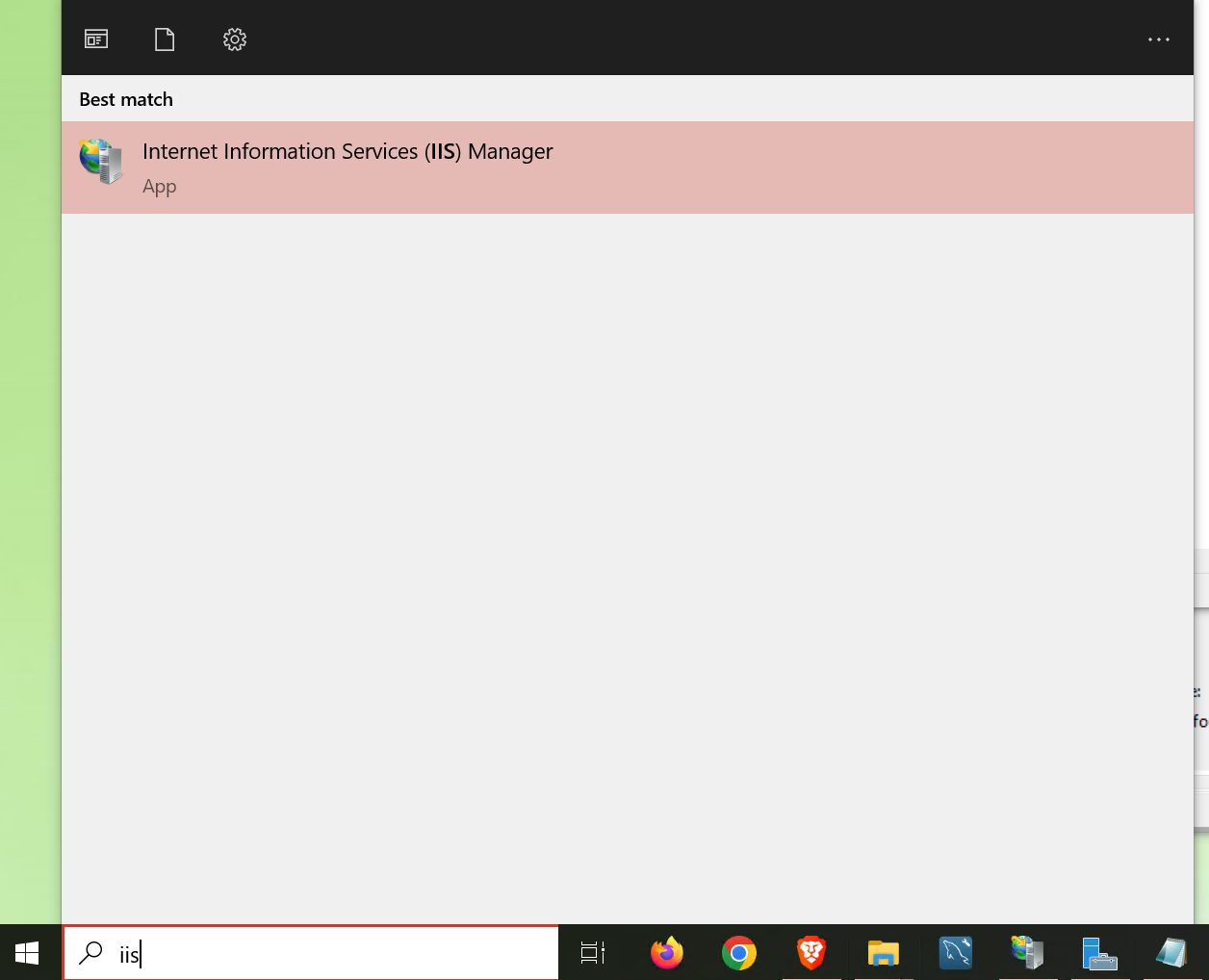Screen dimensions: 1209x980
Task: Open Notepad from the taskbar
Action: [1170, 952]
